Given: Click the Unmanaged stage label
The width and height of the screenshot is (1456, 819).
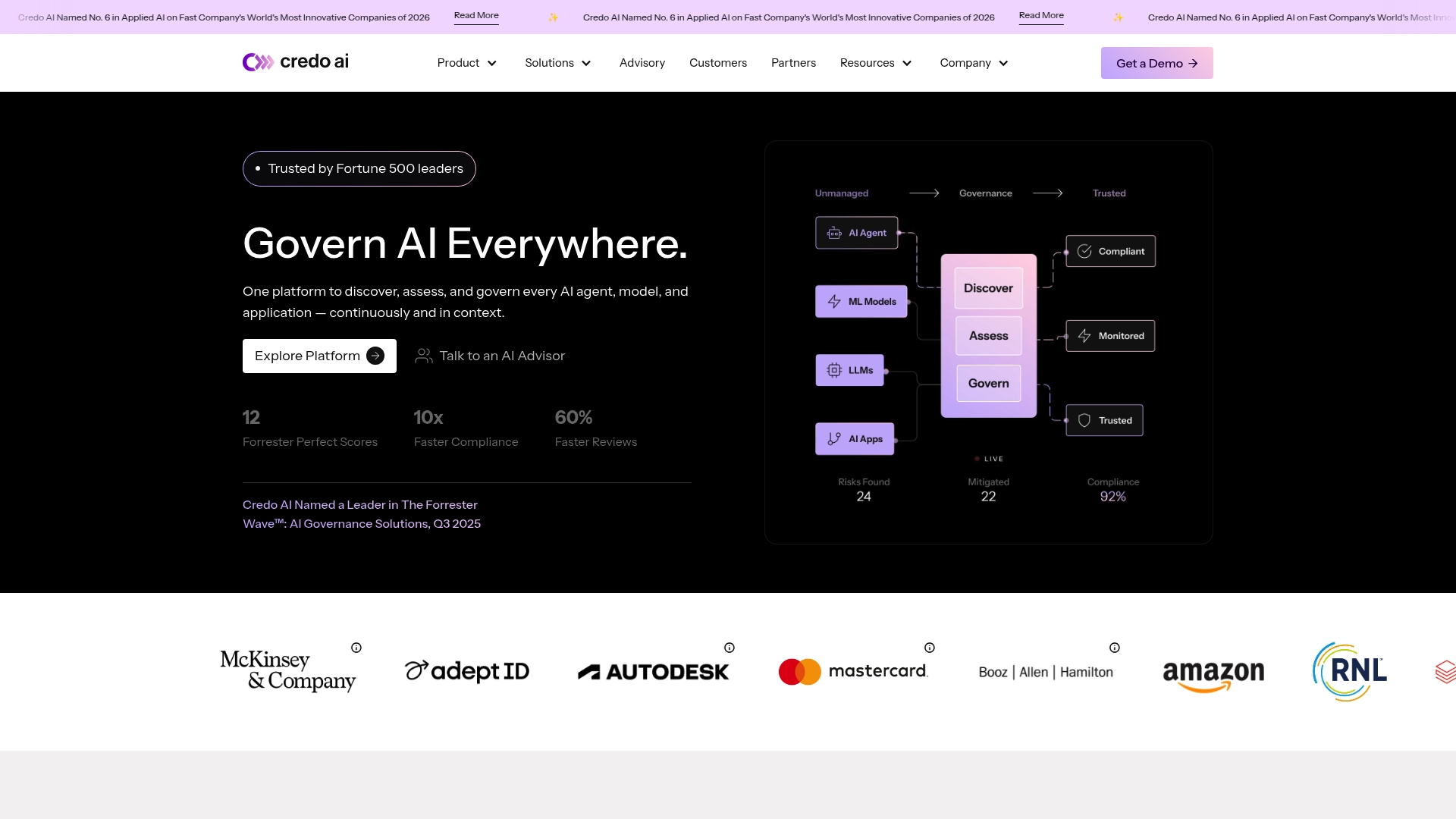Looking at the screenshot, I should point(842,193).
